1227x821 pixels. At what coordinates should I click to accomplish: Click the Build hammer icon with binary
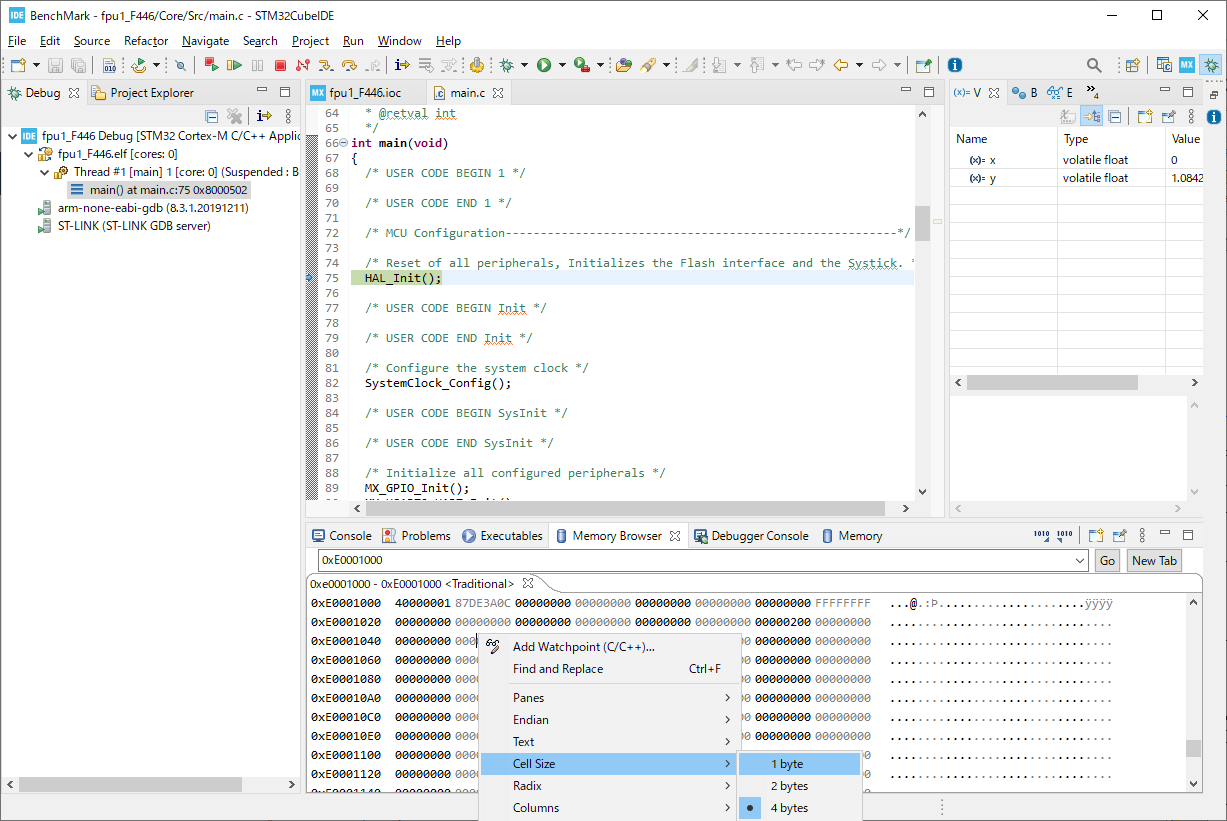click(109, 65)
